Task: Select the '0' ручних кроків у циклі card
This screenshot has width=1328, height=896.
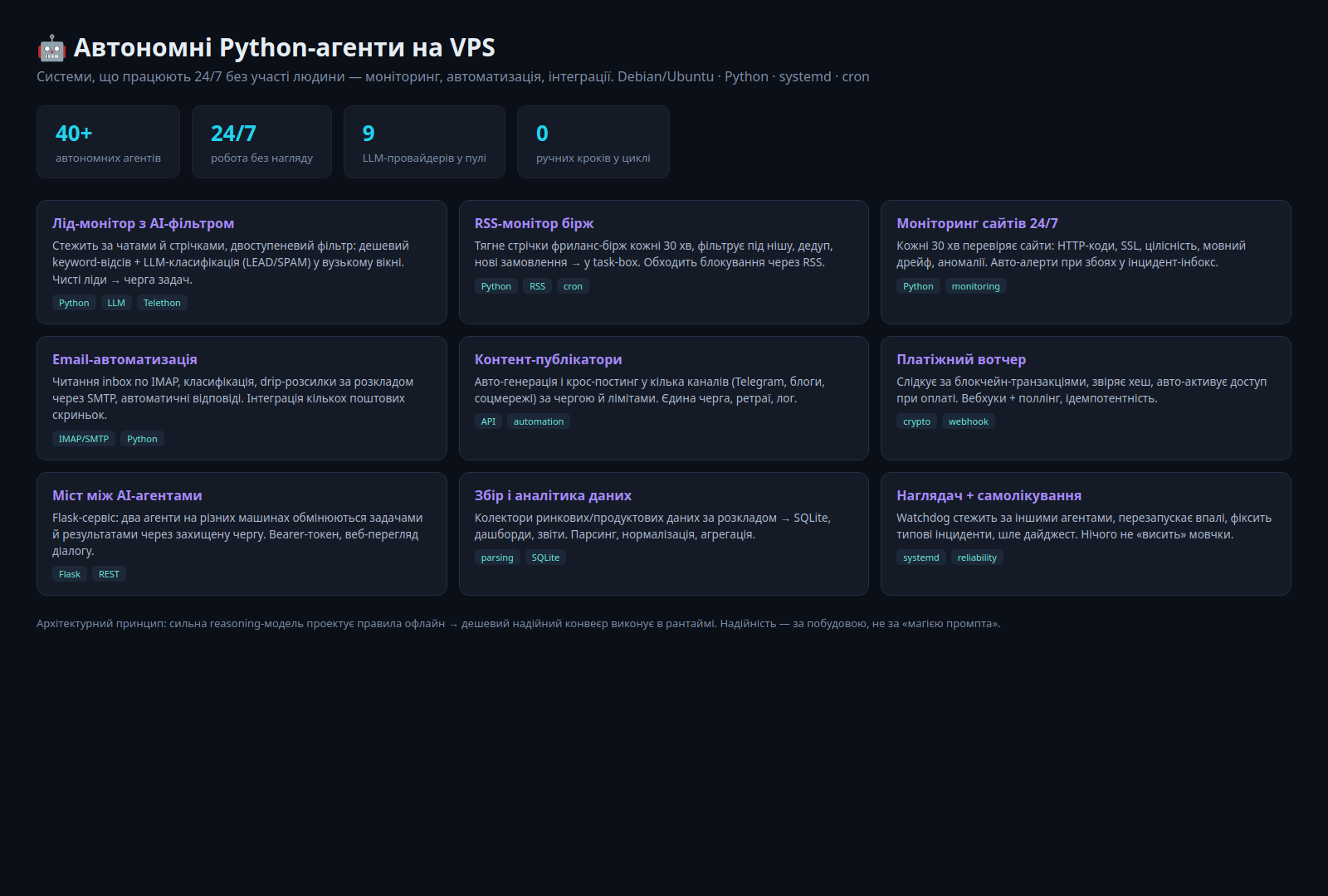Action: (593, 142)
